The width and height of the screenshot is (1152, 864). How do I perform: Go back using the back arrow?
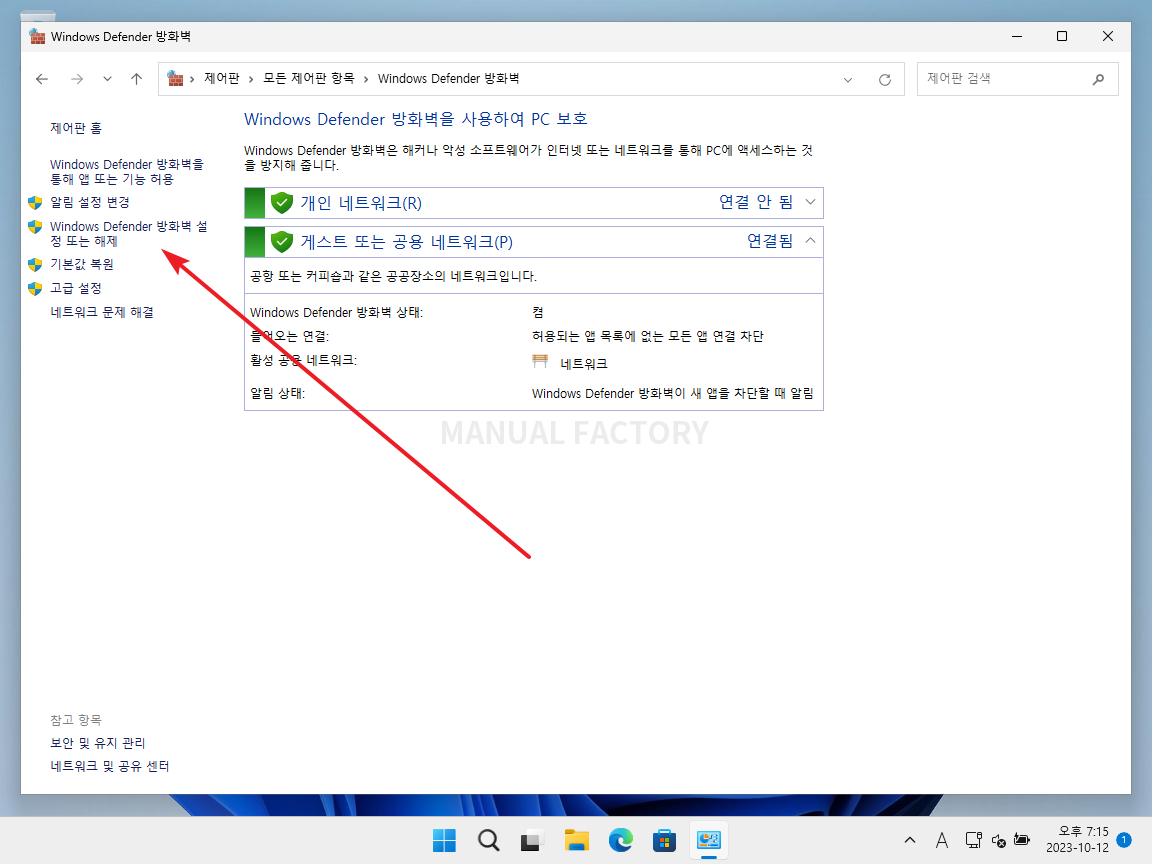pyautogui.click(x=42, y=79)
